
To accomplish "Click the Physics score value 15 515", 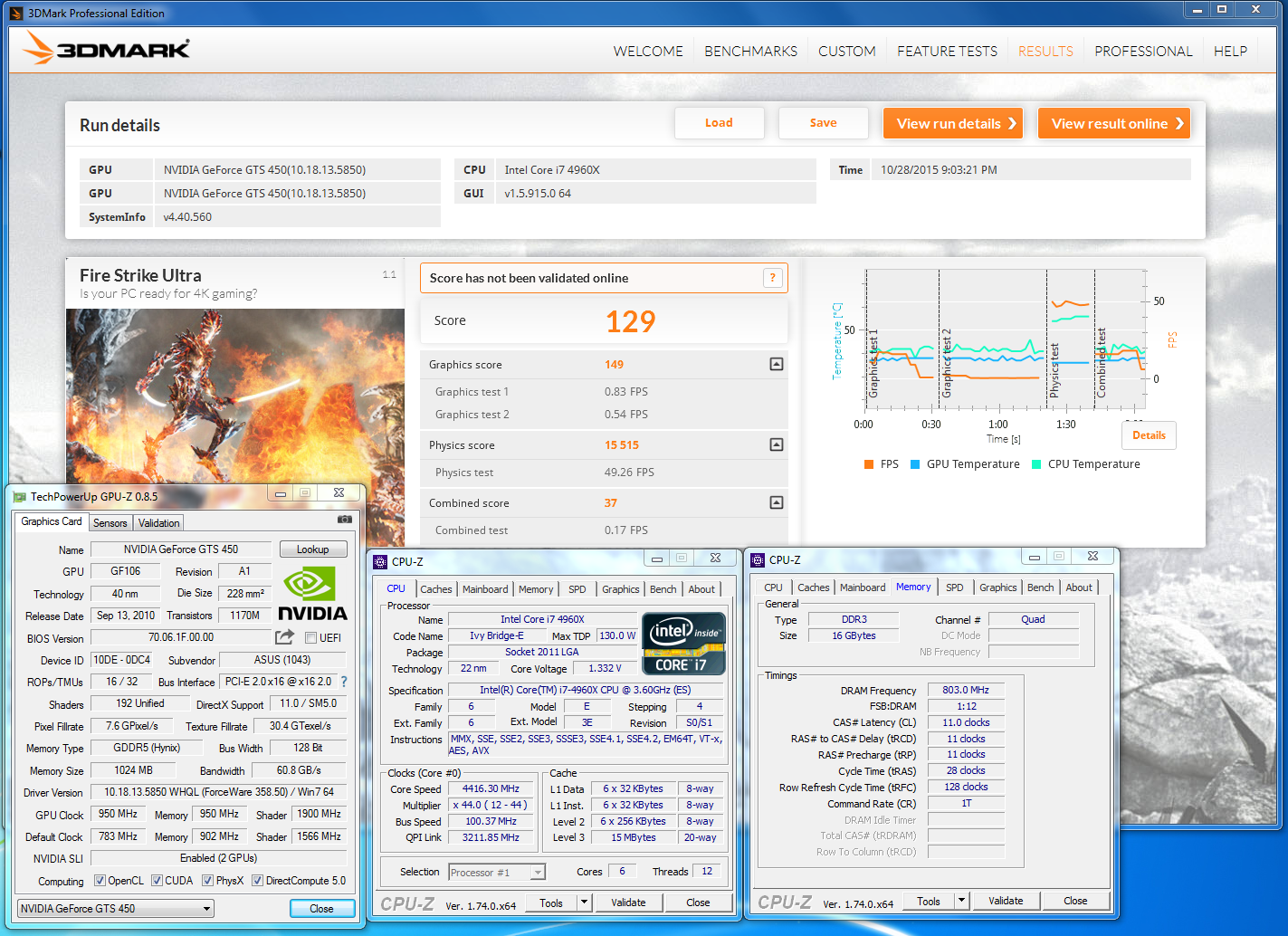I will [x=622, y=445].
